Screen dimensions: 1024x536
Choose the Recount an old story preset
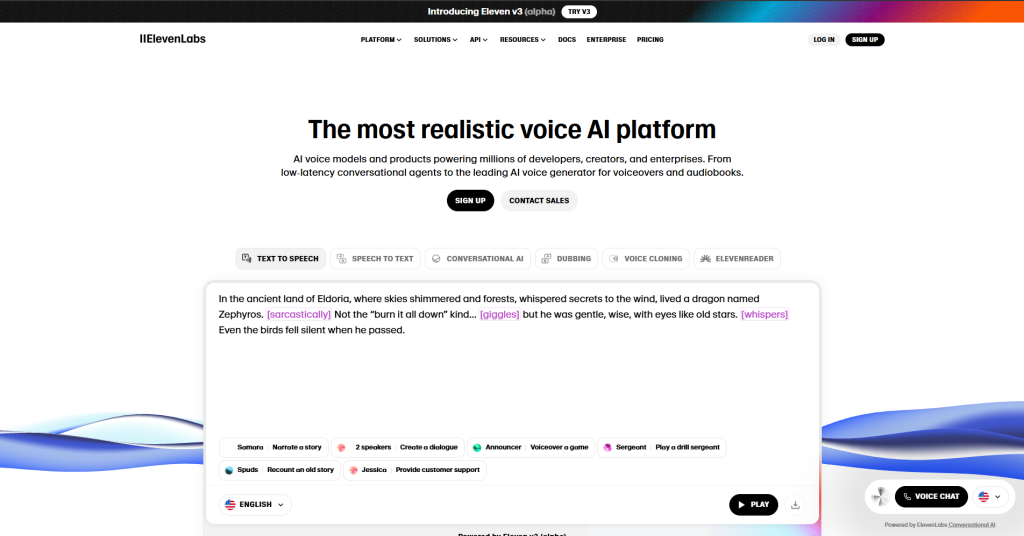point(280,470)
